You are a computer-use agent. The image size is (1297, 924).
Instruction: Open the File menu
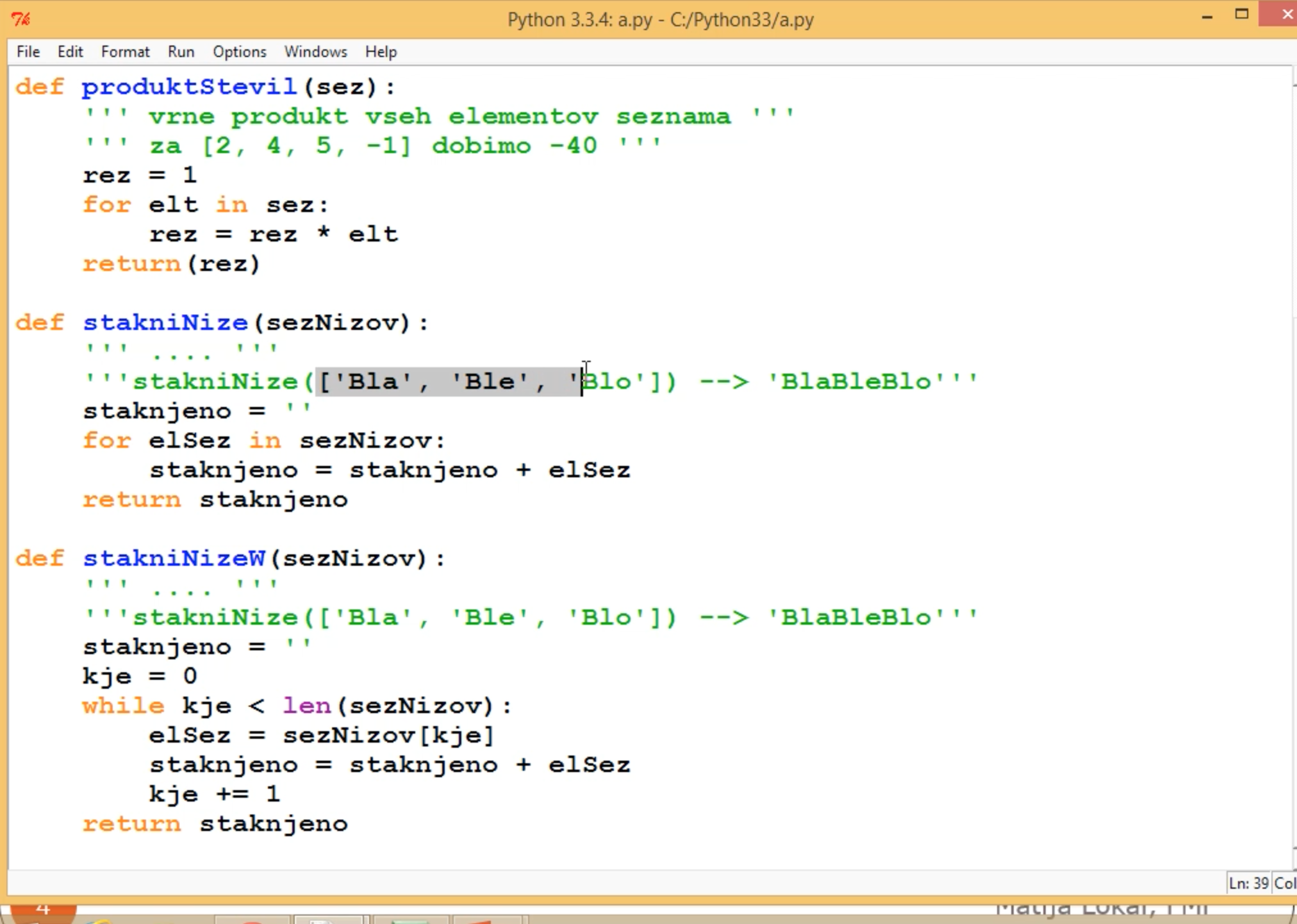point(28,52)
